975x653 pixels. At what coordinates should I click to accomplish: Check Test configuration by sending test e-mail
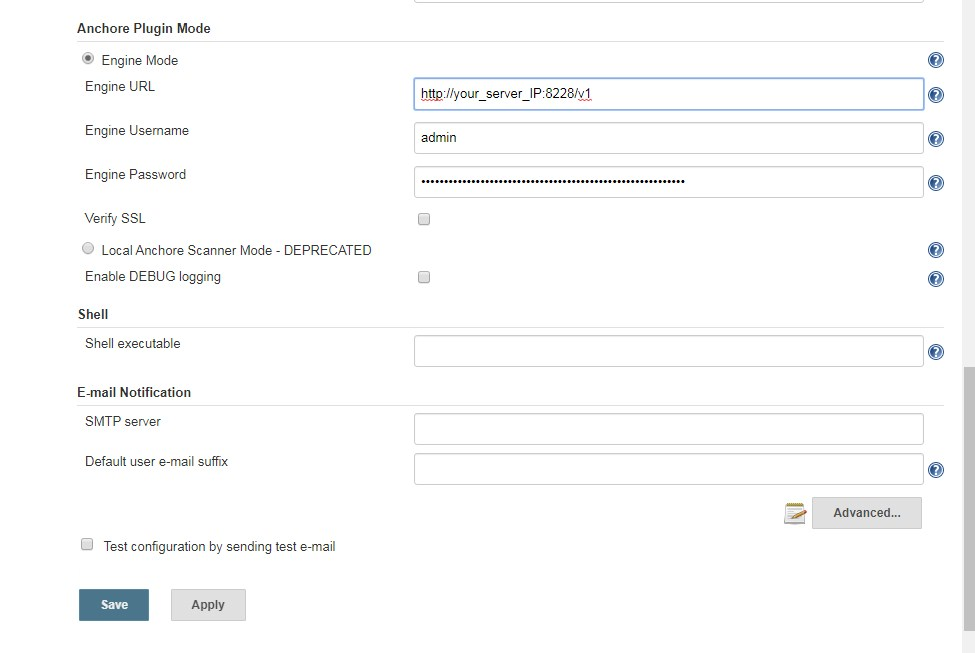(87, 545)
